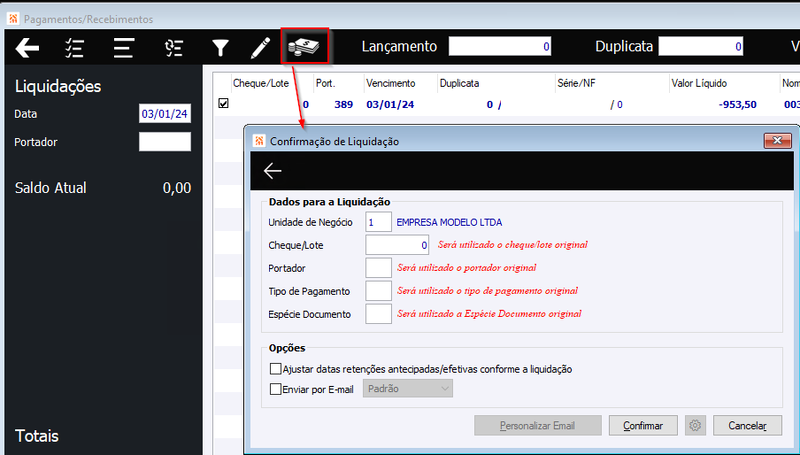Open the Padrão email template dropdown

point(408,389)
